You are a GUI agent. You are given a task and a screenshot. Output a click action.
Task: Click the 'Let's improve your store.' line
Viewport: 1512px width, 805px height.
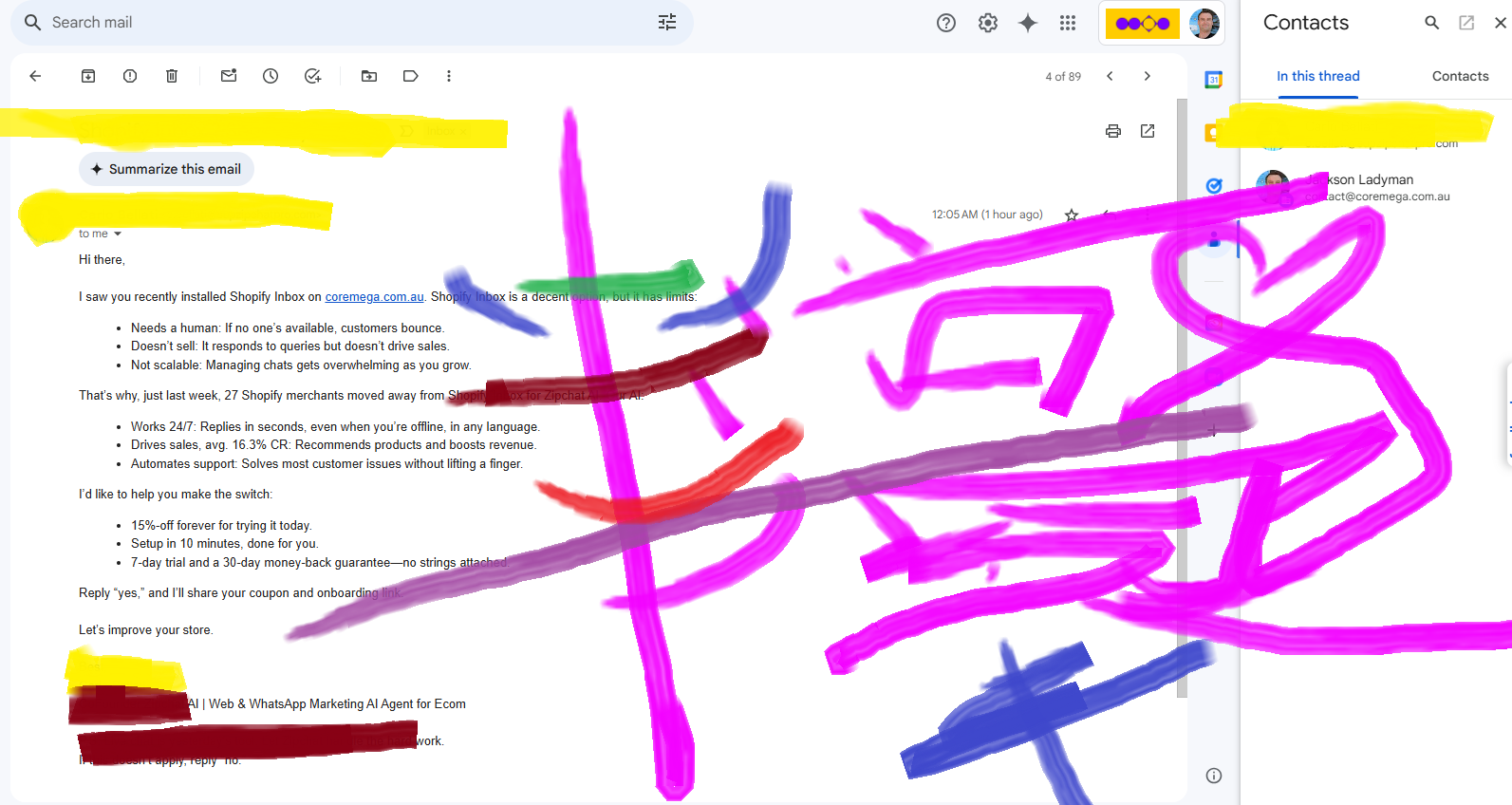(x=146, y=630)
